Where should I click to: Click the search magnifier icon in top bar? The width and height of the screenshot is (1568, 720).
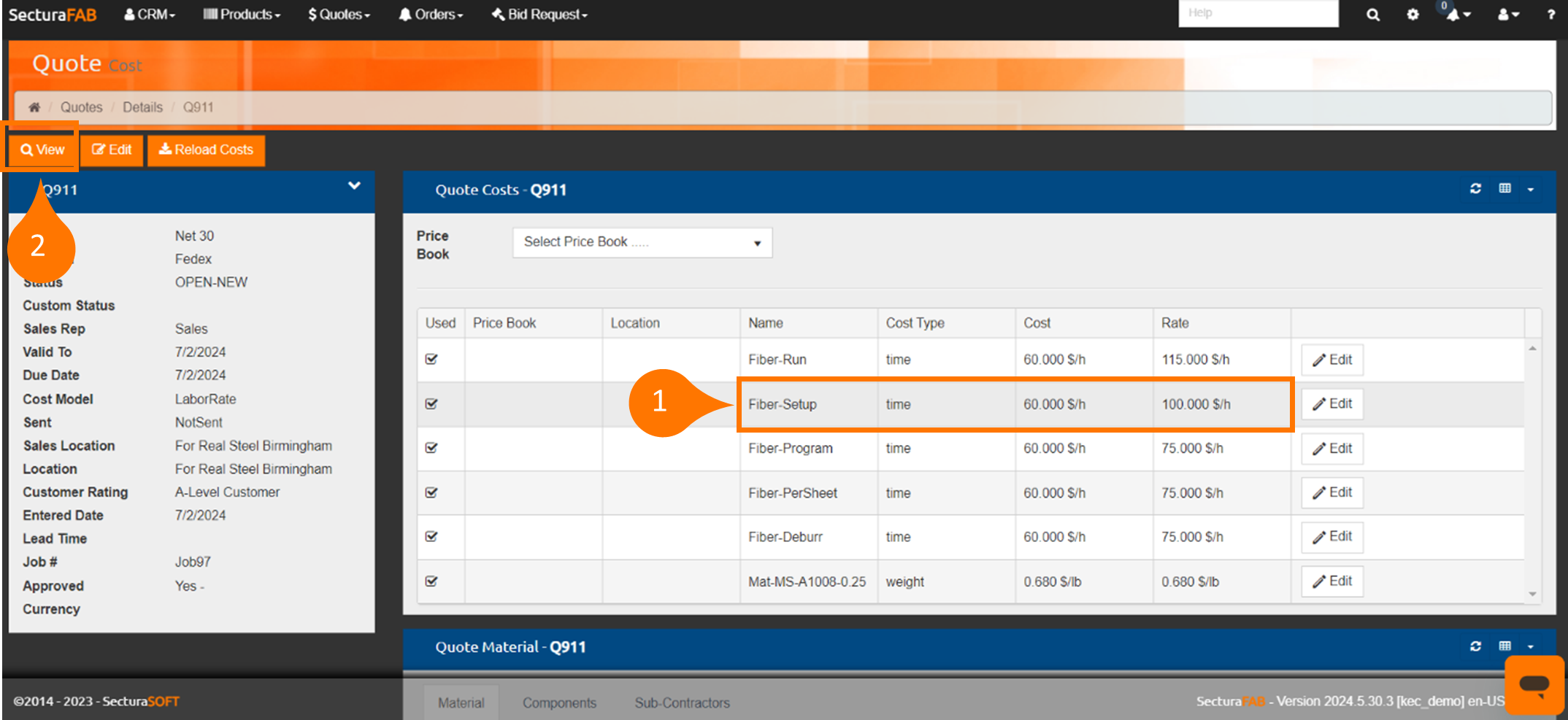(x=1372, y=15)
